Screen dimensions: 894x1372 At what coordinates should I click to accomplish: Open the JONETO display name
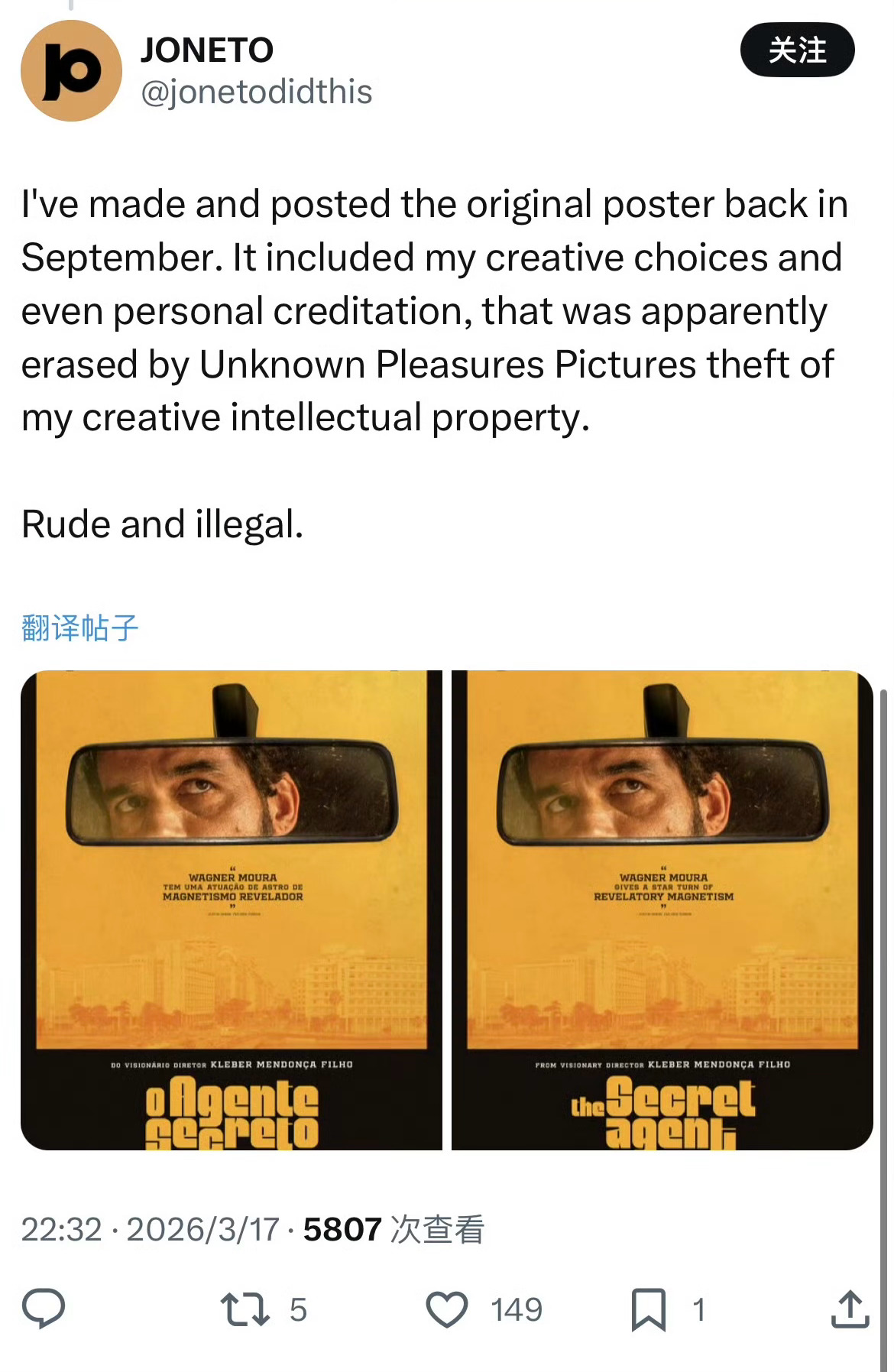206,50
